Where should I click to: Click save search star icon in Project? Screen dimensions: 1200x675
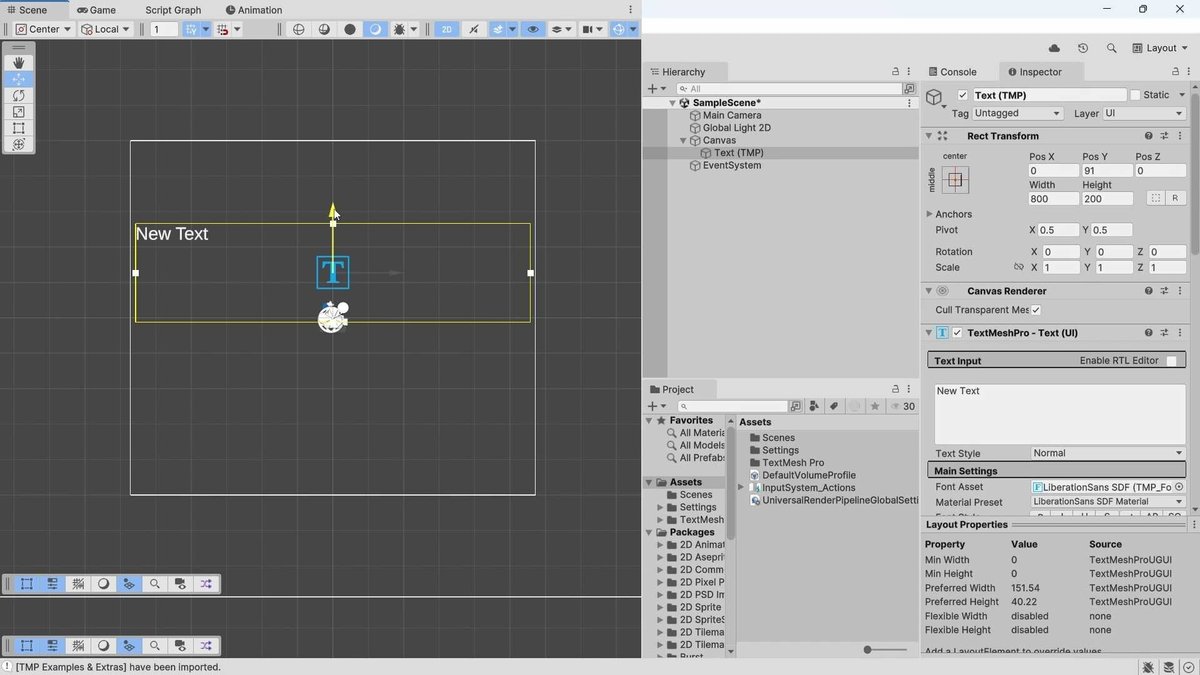tap(875, 406)
